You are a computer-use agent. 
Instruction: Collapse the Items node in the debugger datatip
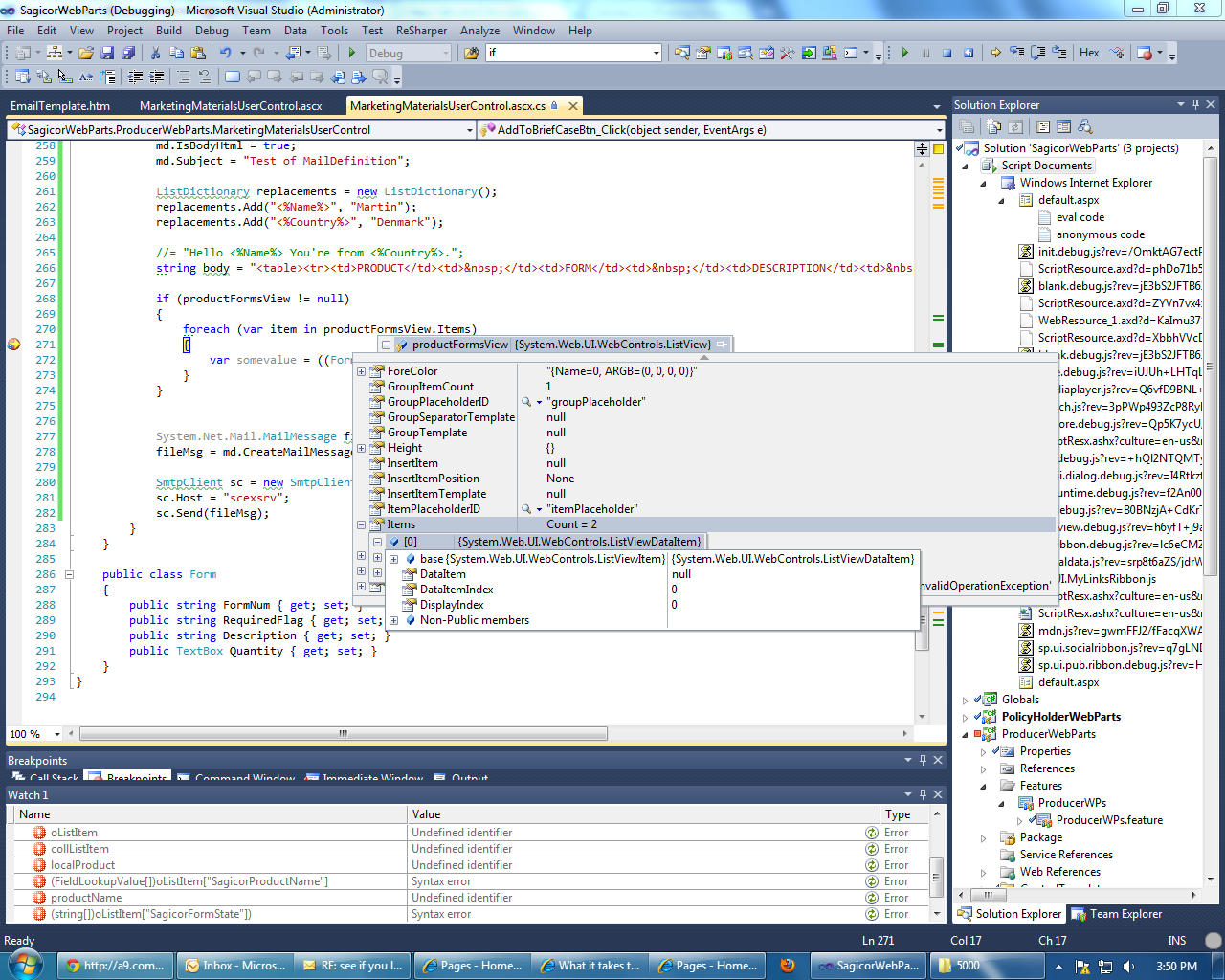[361, 524]
